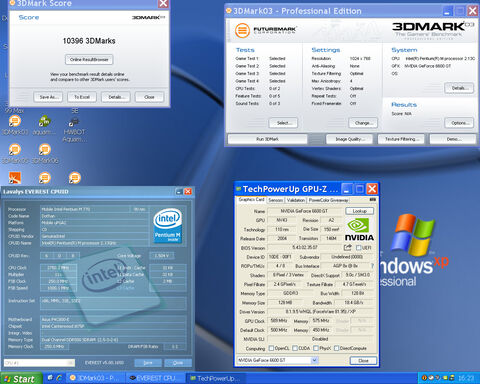This screenshot has width=480, height=384.
Task: Switch to the Validation tab in GPU-Z
Action: [x=296, y=200]
